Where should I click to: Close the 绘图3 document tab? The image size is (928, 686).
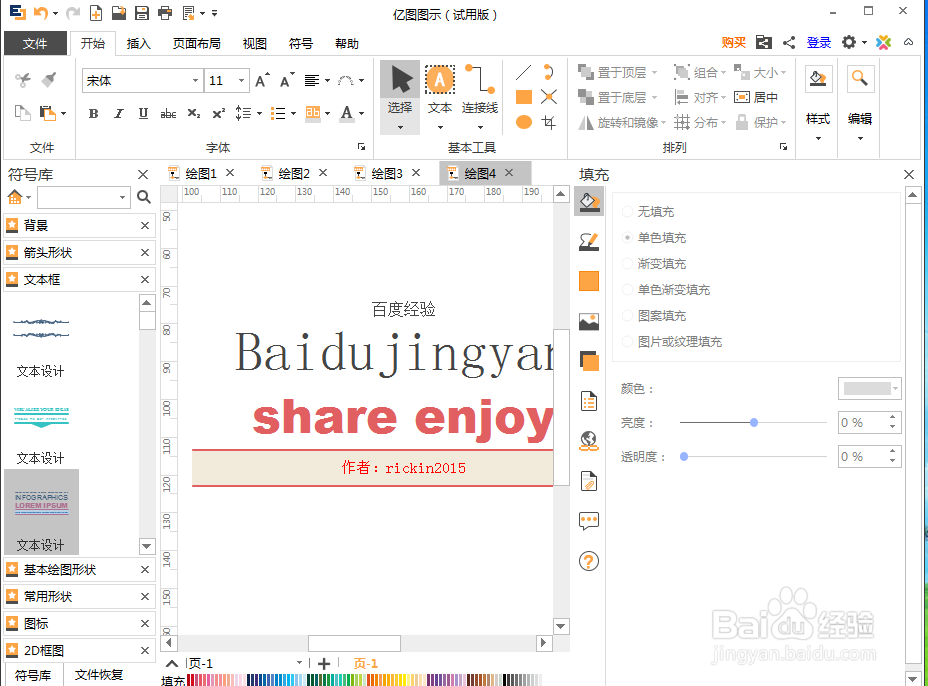click(x=416, y=173)
